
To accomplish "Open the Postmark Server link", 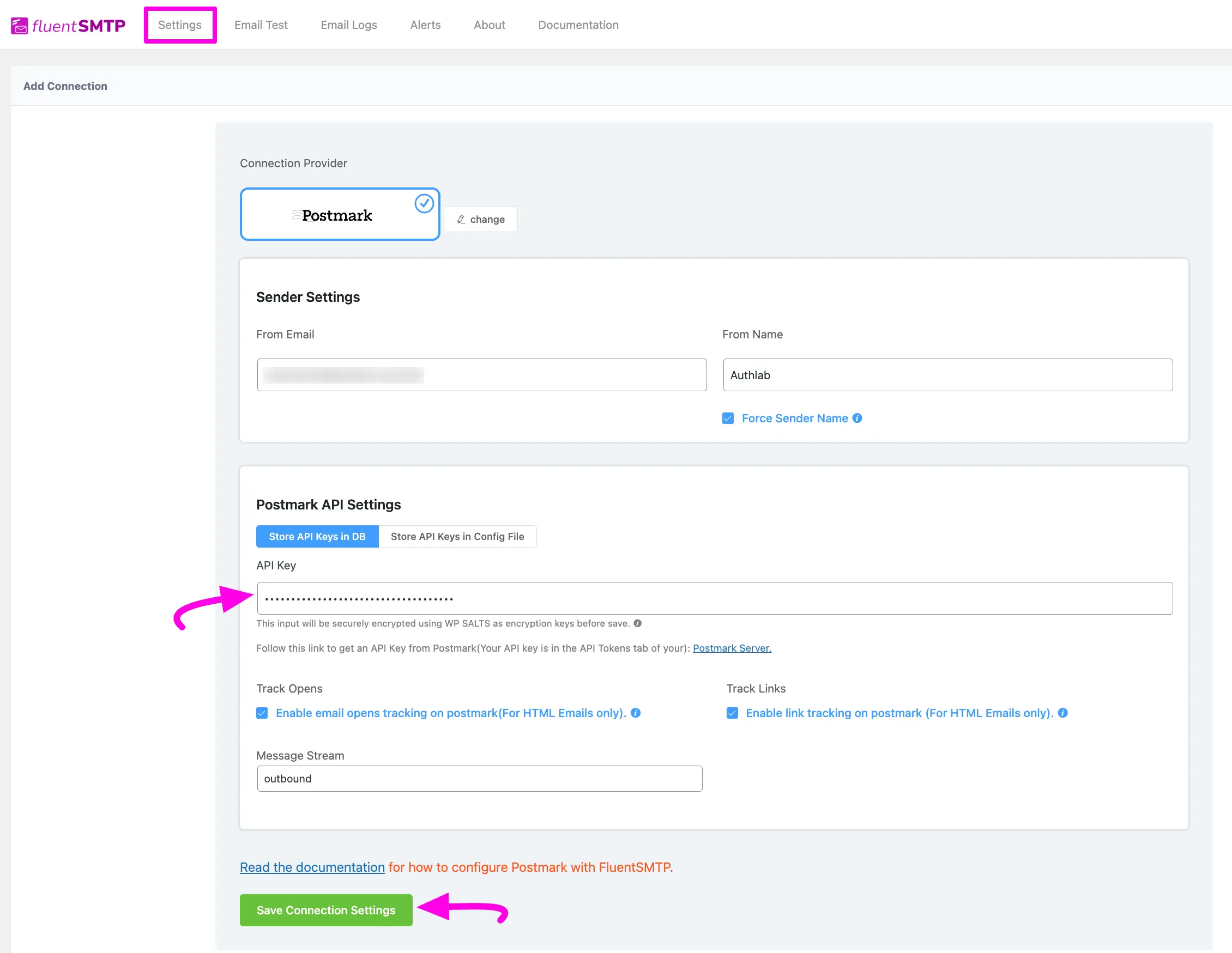I will point(732,648).
